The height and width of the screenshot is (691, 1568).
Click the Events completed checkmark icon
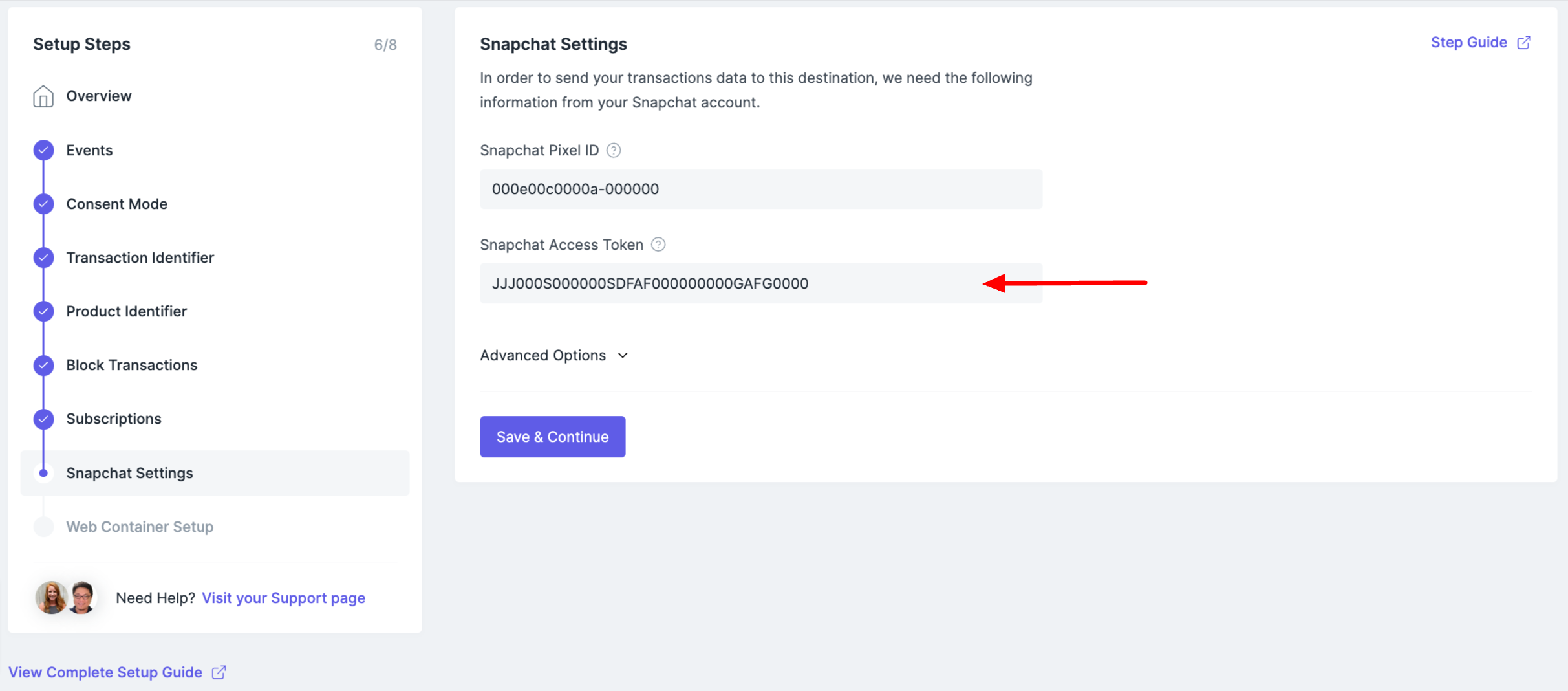click(43, 150)
